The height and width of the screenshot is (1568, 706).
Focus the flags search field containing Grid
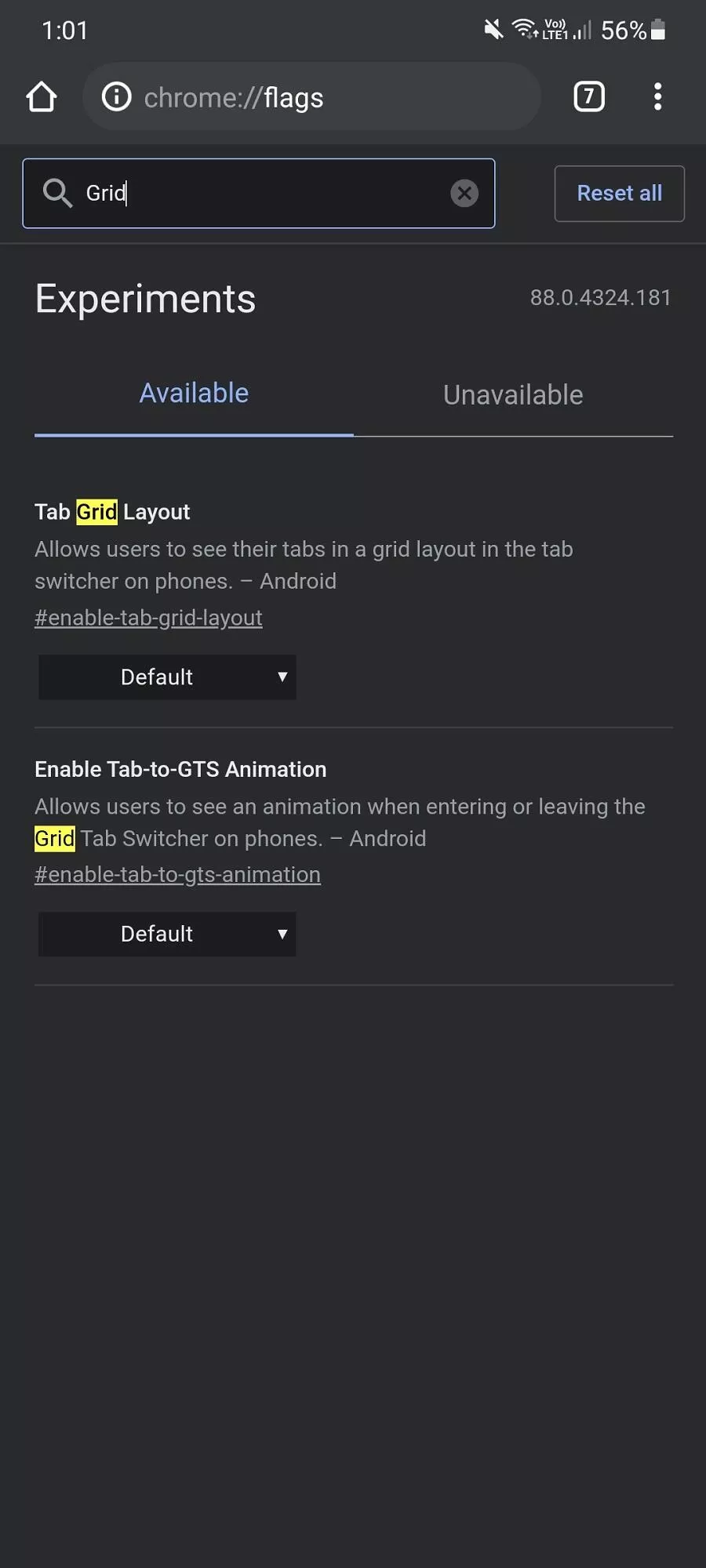click(x=259, y=194)
